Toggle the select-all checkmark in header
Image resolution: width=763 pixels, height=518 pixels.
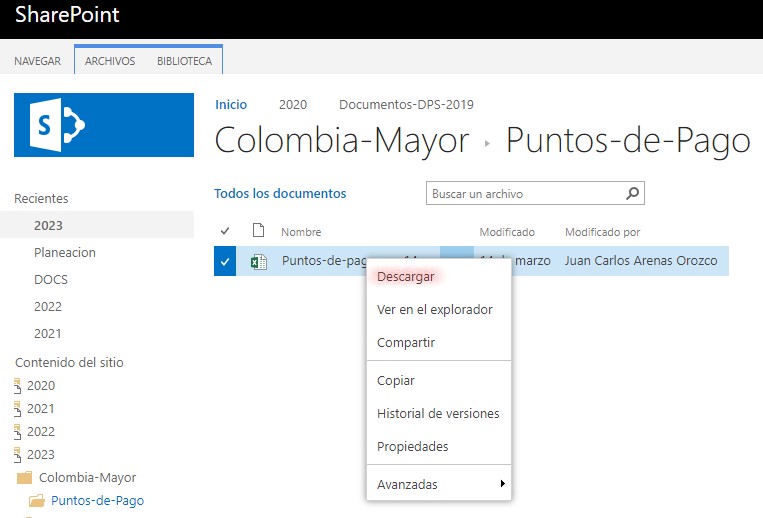[225, 231]
